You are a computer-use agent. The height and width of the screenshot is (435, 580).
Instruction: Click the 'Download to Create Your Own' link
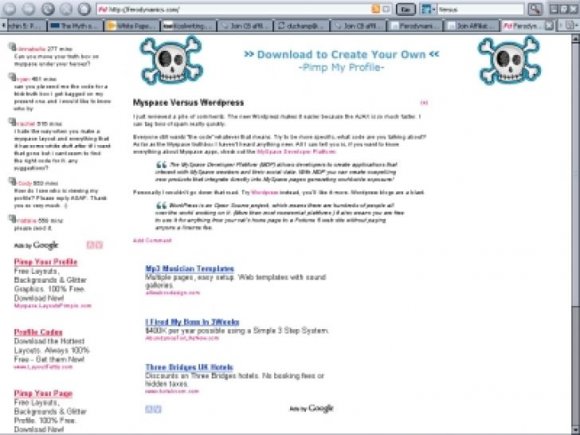click(341, 55)
